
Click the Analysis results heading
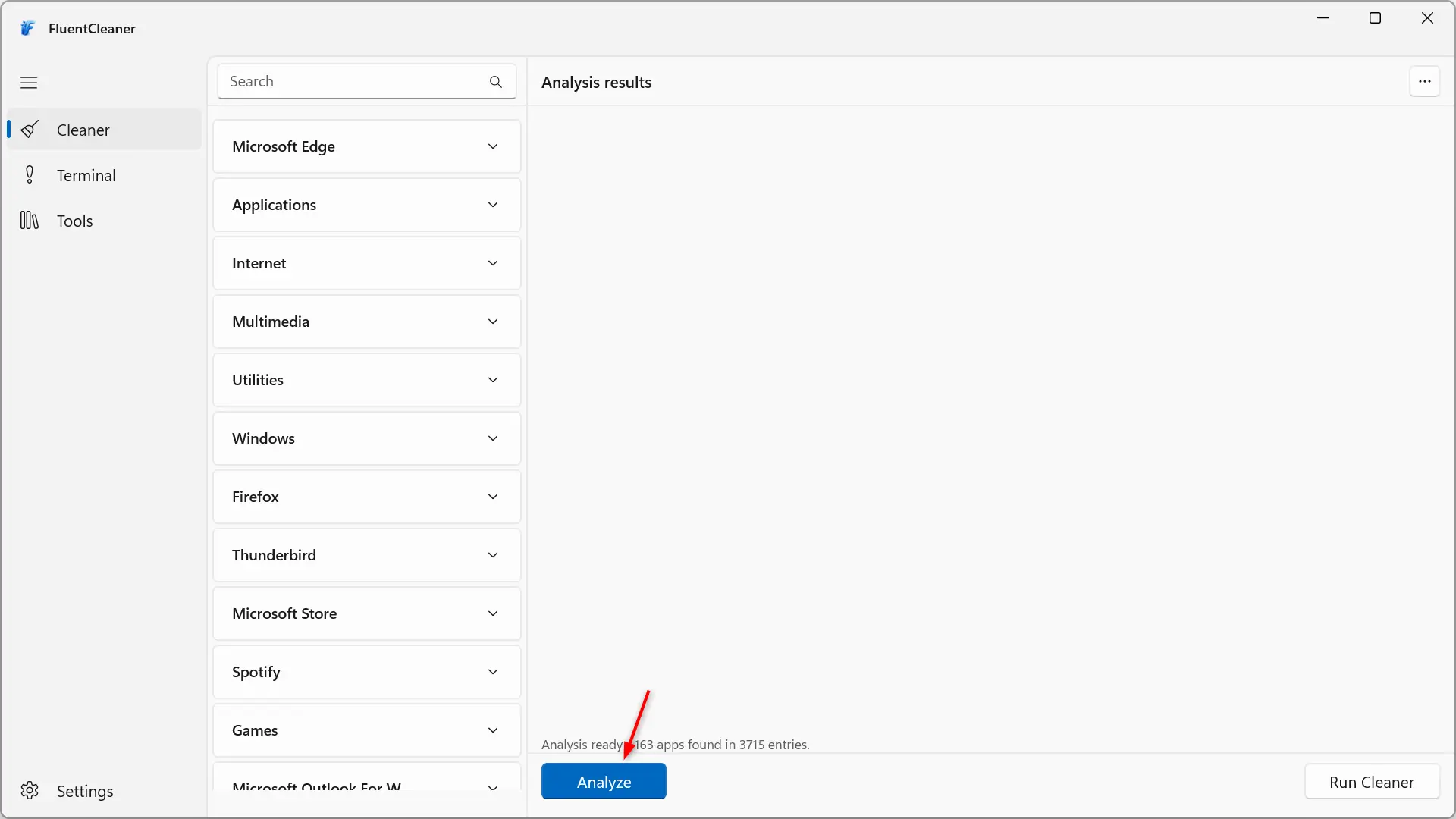pyautogui.click(x=596, y=82)
